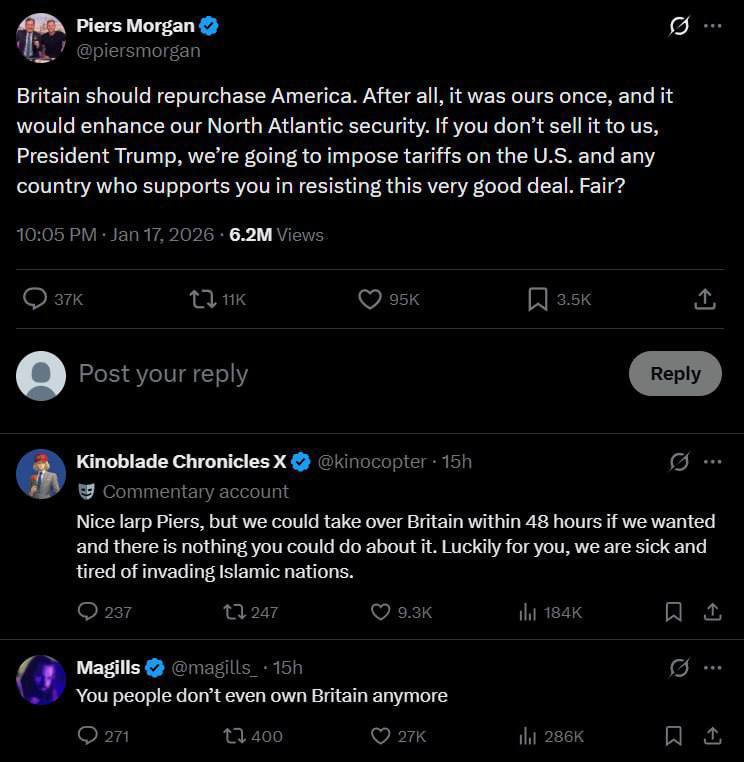This screenshot has width=744, height=762.
Task: Click the Grok icon on Piers Morgan's post
Action: click(x=679, y=27)
